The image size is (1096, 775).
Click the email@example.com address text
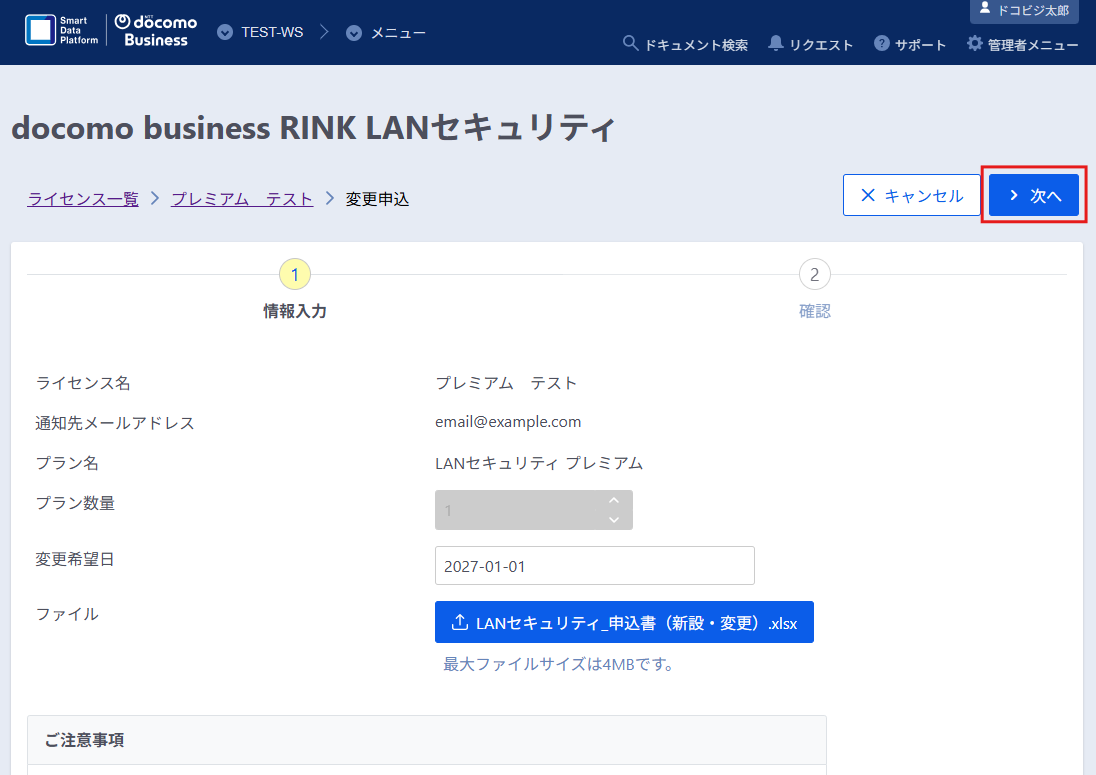coord(508,422)
